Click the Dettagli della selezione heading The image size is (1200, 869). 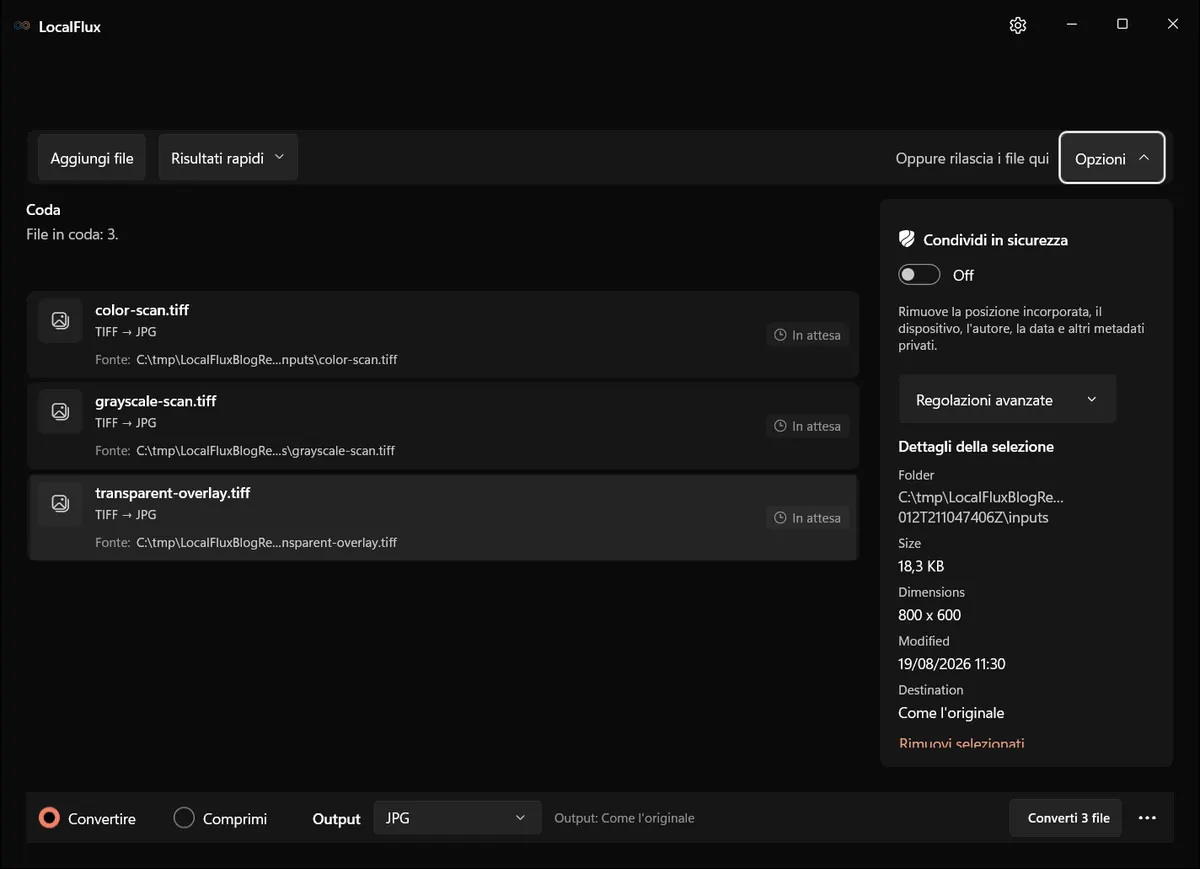pos(976,446)
